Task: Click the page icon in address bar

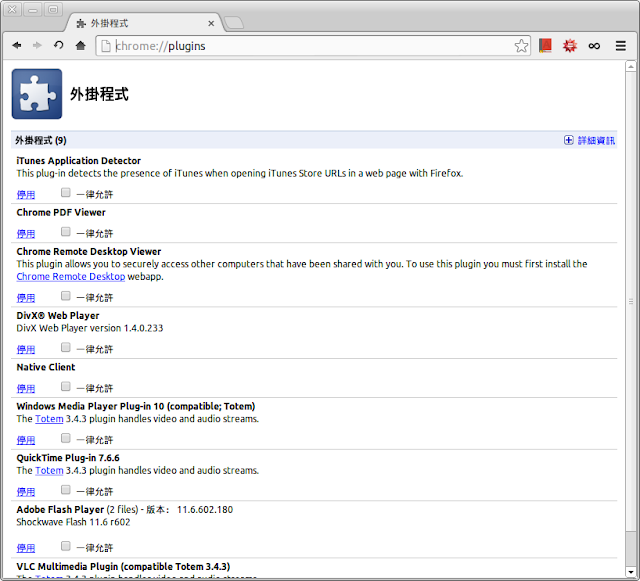Action: pos(106,46)
